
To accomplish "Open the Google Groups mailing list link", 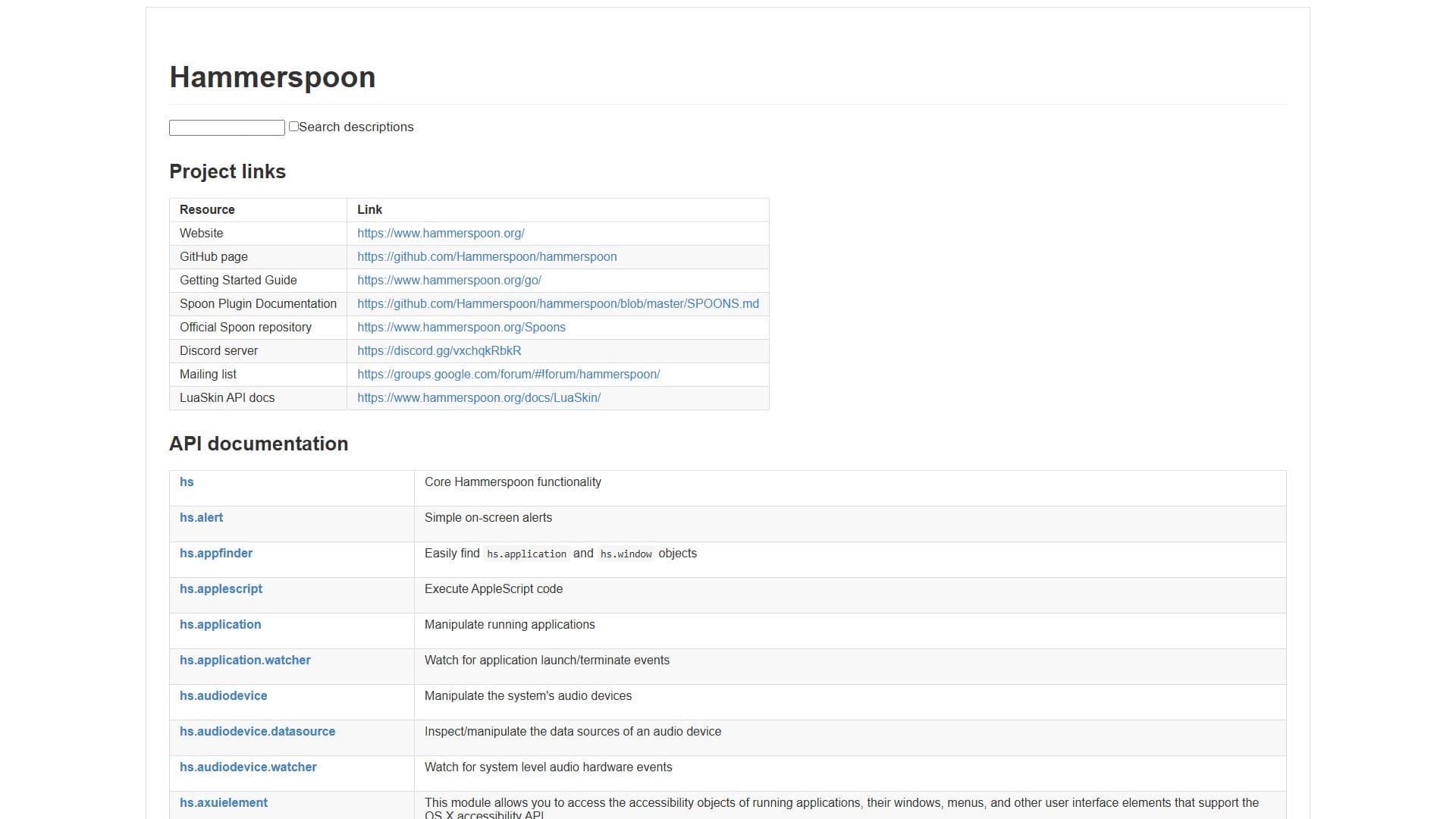I will [x=508, y=375].
